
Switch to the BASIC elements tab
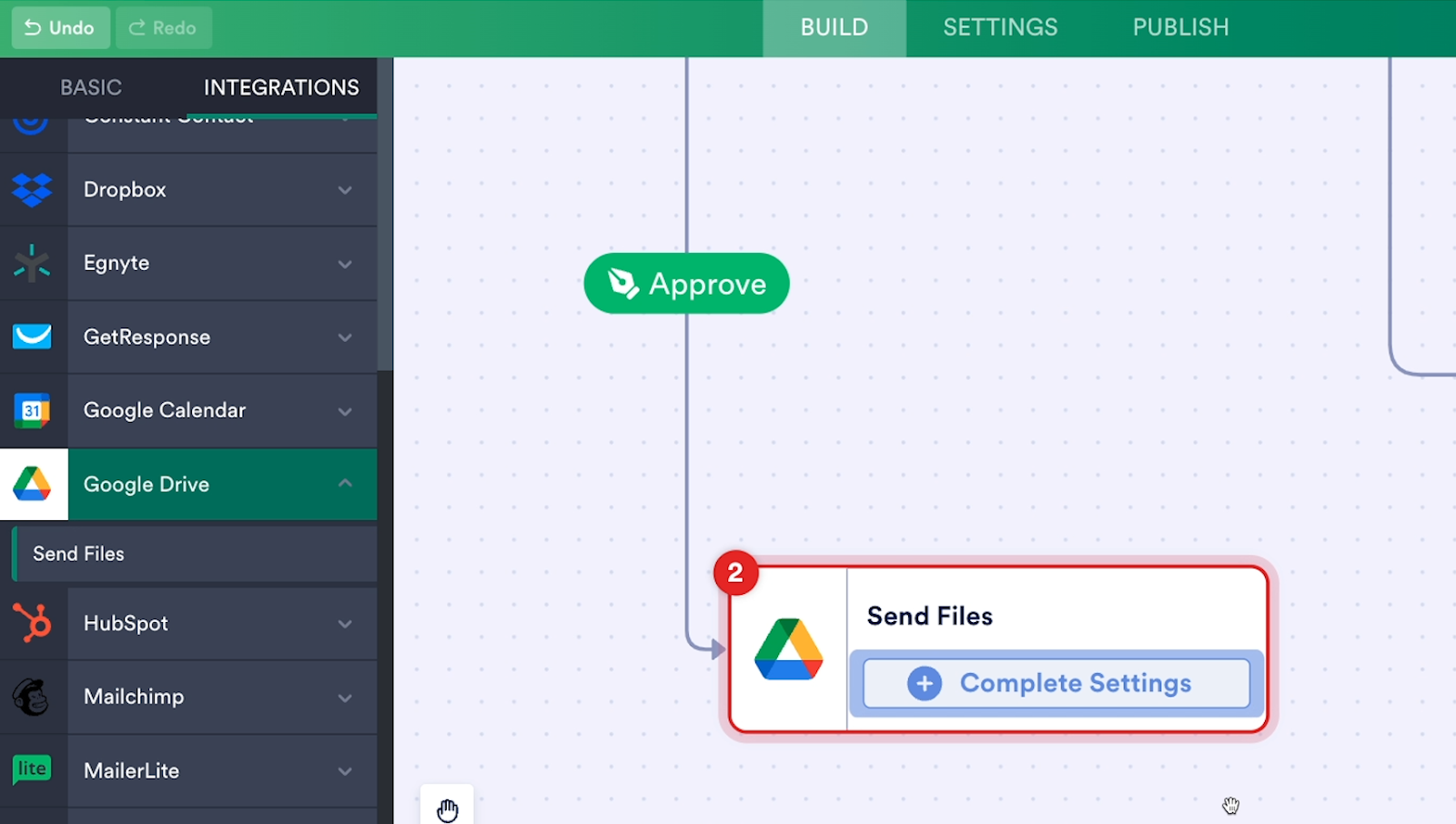[x=91, y=87]
